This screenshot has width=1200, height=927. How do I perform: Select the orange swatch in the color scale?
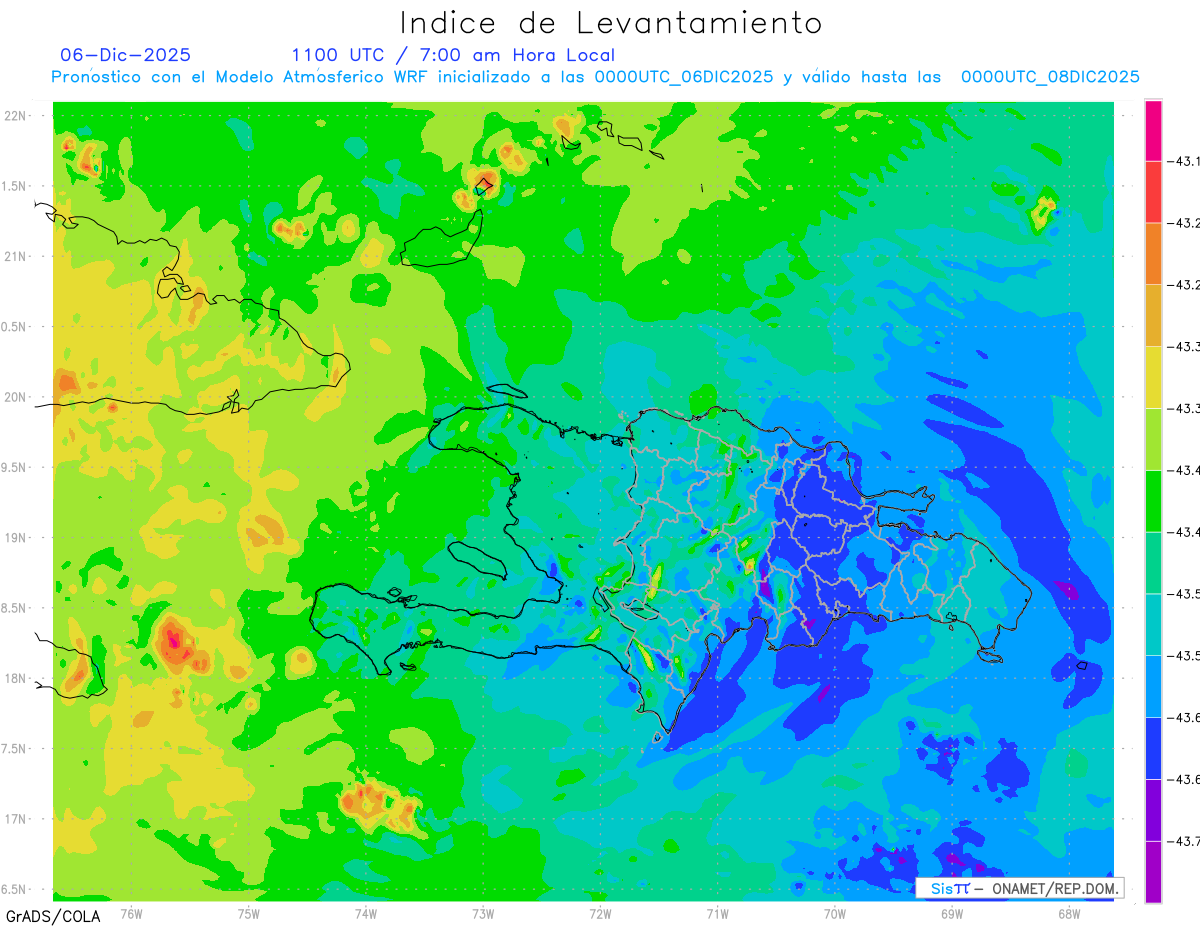[x=1153, y=254]
